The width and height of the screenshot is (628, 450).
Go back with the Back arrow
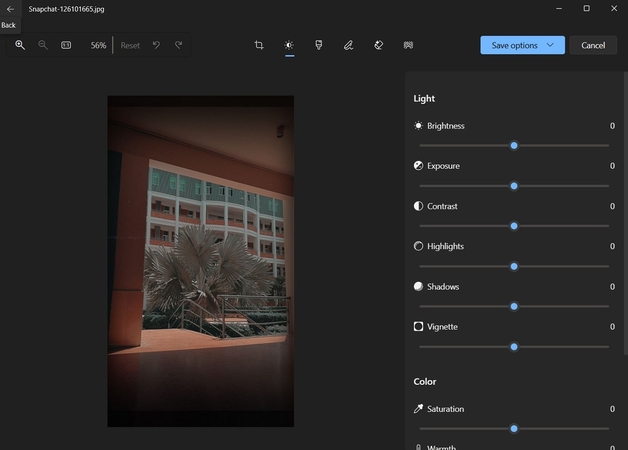click(x=10, y=9)
